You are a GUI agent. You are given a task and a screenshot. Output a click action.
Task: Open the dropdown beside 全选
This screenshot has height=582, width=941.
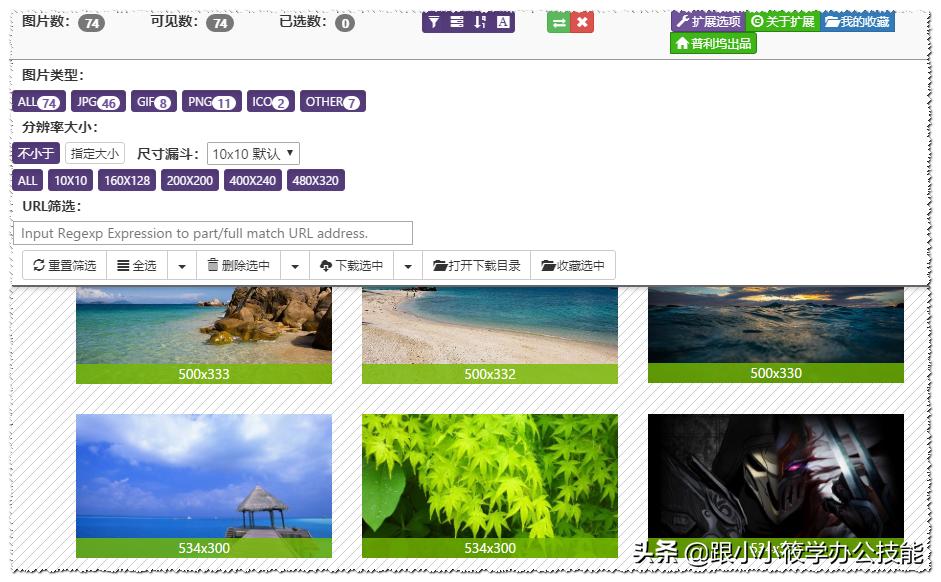tap(180, 265)
